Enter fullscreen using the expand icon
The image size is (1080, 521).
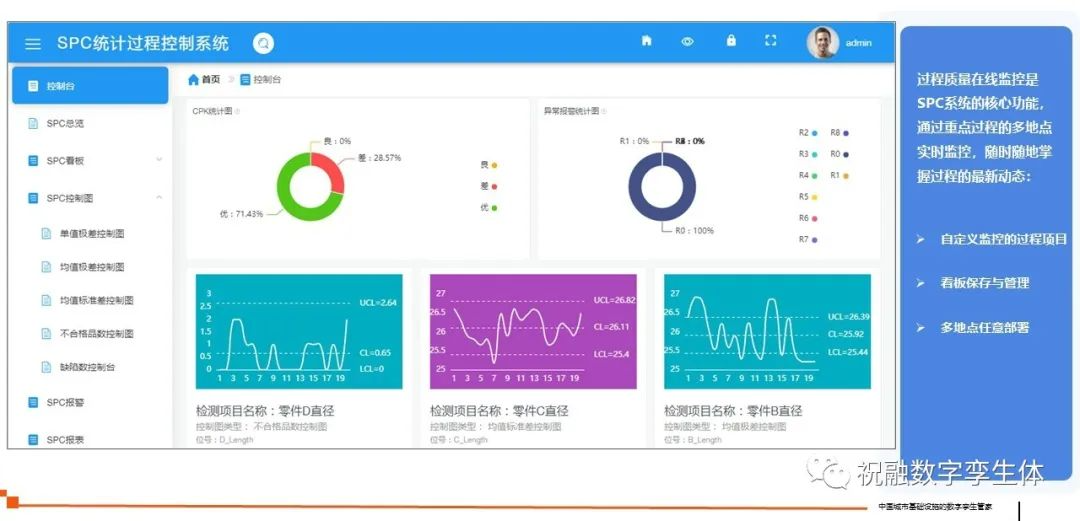[x=770, y=41]
